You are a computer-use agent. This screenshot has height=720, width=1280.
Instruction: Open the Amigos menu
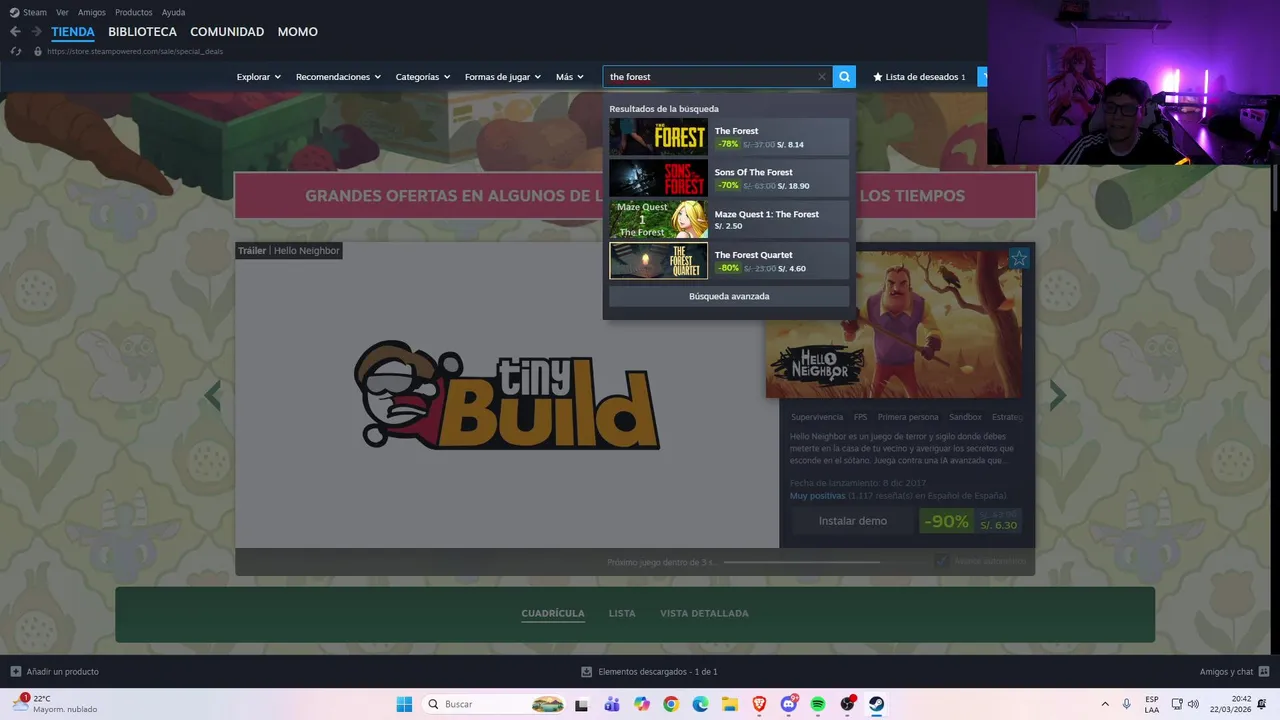coord(92,12)
